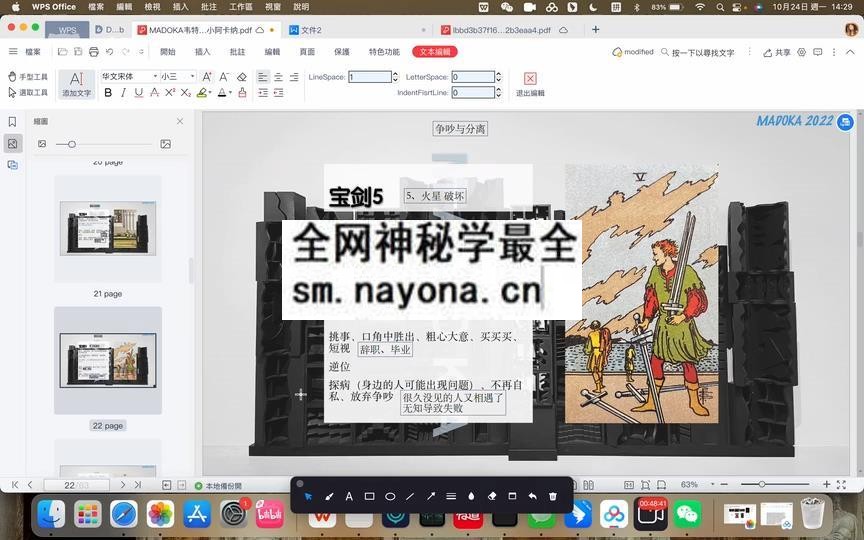This screenshot has width=864, height=540.
Task: Toggle bold formatting
Action: tap(108, 93)
